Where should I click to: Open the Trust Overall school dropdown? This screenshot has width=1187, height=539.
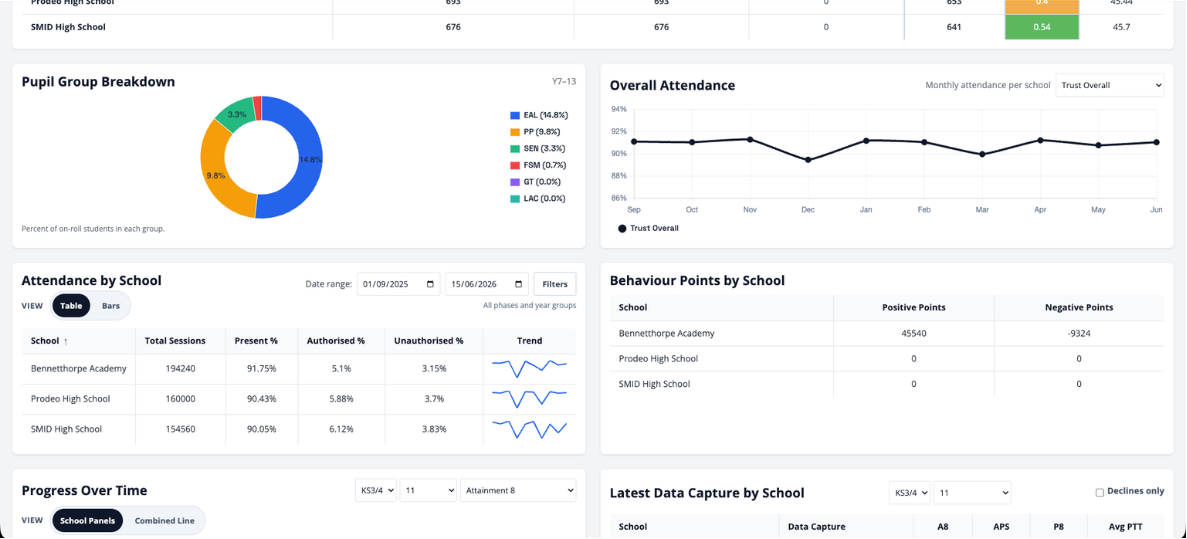point(1110,86)
